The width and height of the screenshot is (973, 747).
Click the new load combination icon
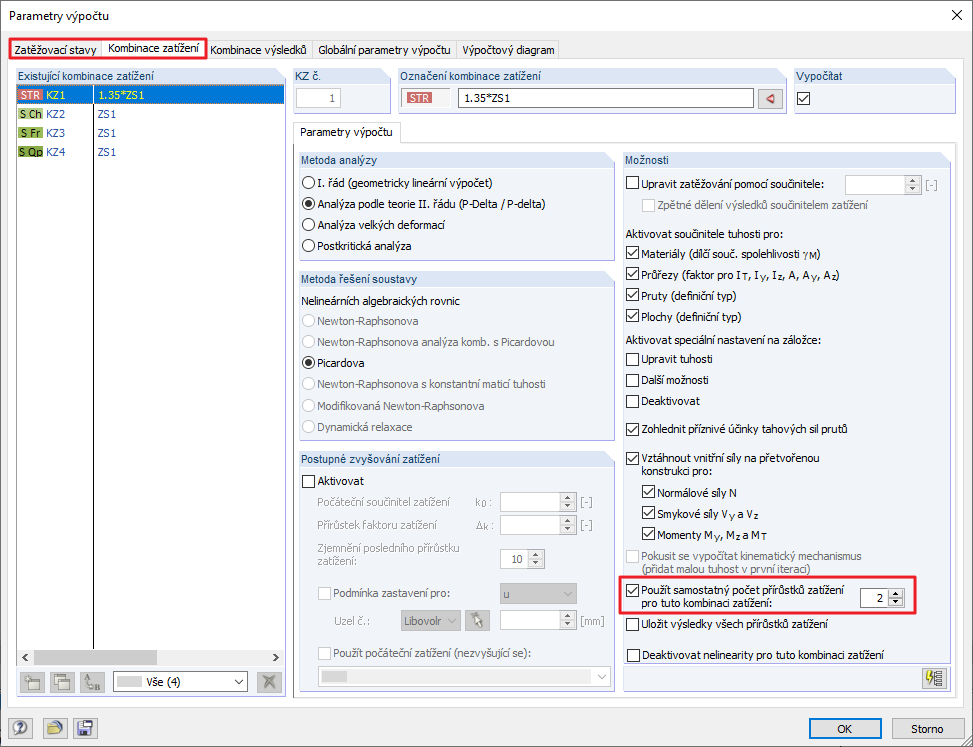point(32,682)
